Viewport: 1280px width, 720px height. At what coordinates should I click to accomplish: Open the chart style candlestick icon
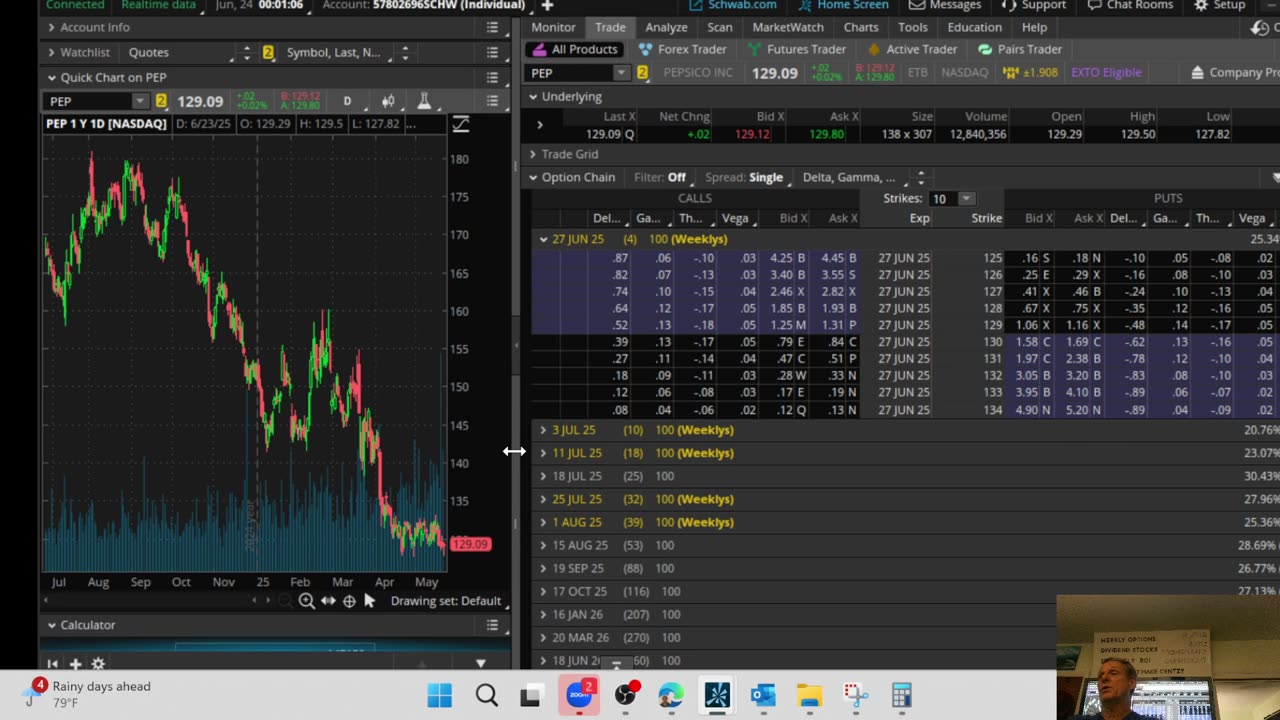(x=388, y=101)
